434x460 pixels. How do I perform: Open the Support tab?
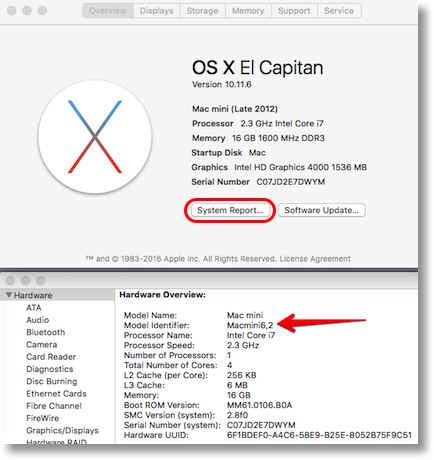coord(294,11)
